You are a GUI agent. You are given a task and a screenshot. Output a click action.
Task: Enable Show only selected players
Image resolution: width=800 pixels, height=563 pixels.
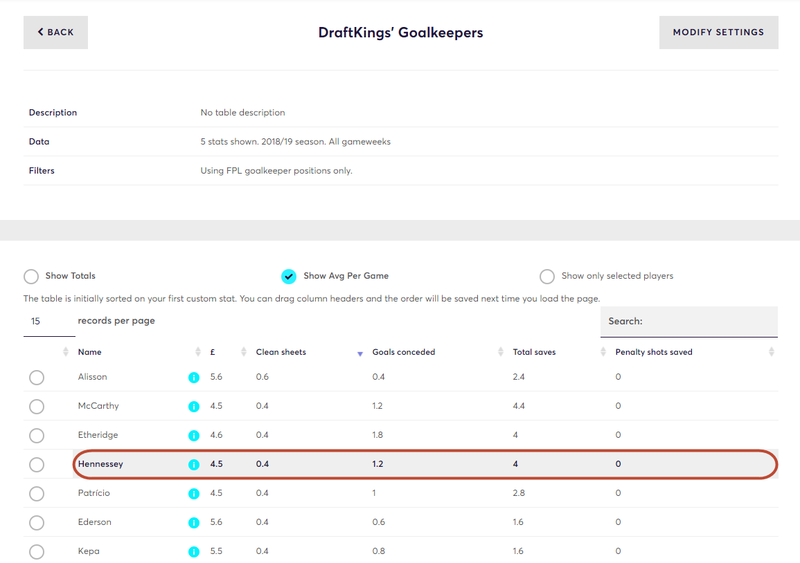pos(547,276)
